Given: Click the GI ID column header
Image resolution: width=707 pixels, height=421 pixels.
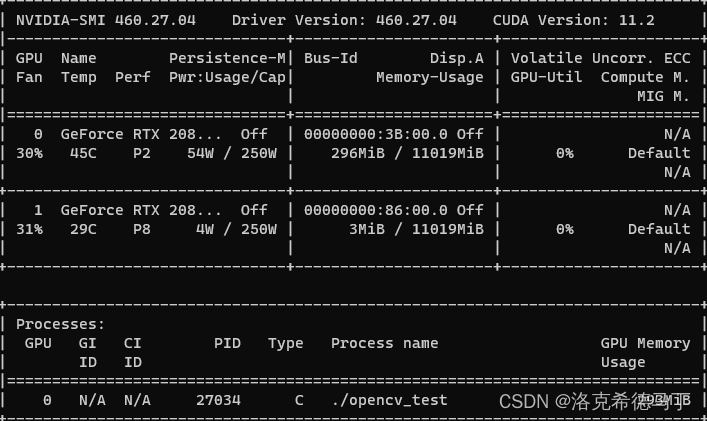Looking at the screenshot, I should click(x=87, y=353).
